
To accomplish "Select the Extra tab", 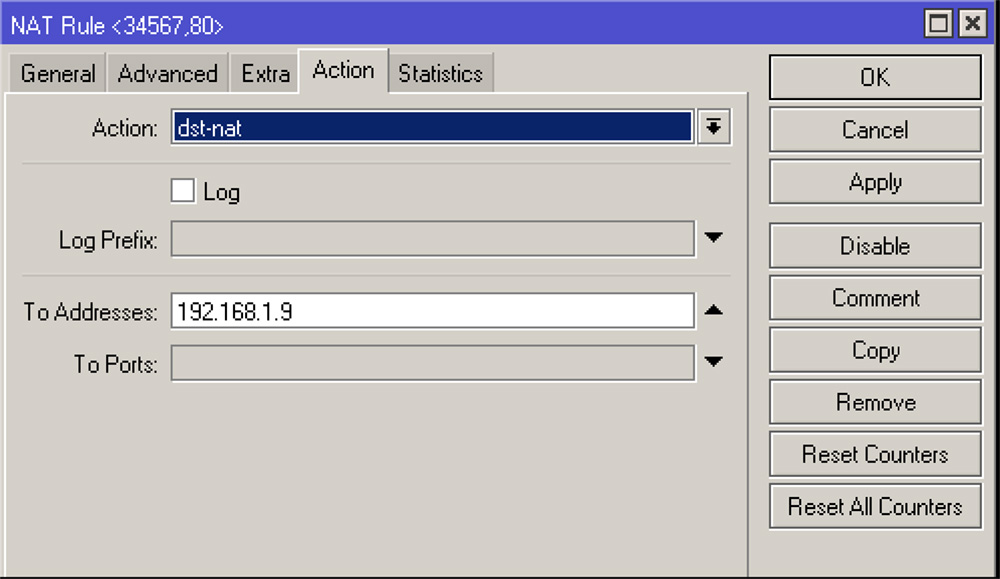I will click(x=265, y=74).
